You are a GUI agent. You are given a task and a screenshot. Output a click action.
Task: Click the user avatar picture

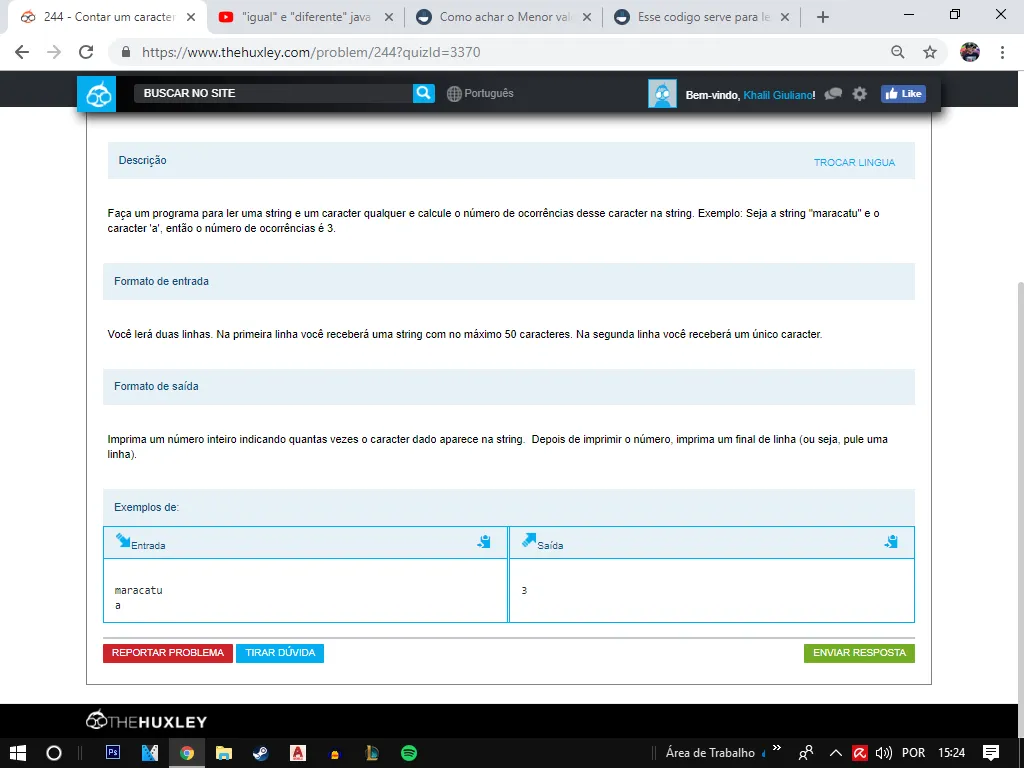pos(662,94)
